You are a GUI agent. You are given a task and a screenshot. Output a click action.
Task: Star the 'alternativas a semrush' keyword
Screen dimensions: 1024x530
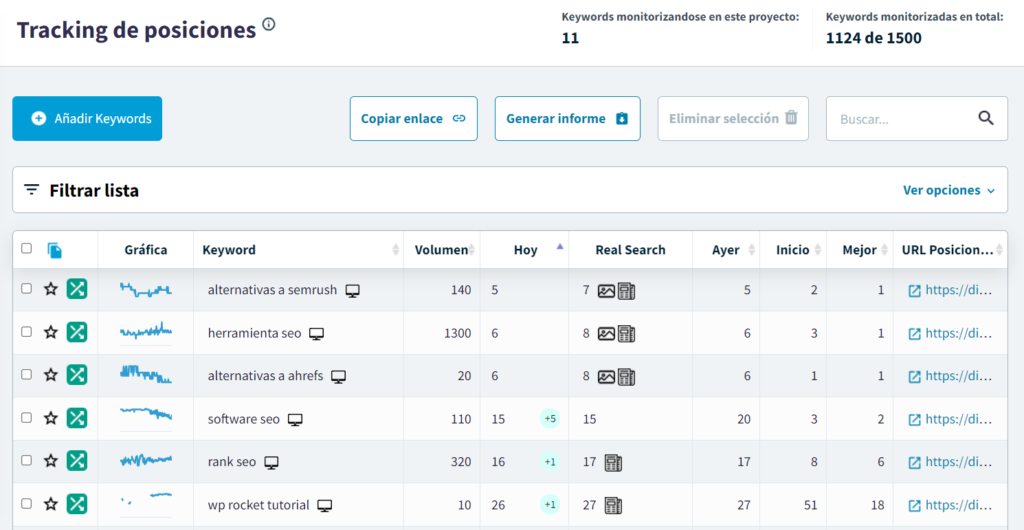point(51,290)
